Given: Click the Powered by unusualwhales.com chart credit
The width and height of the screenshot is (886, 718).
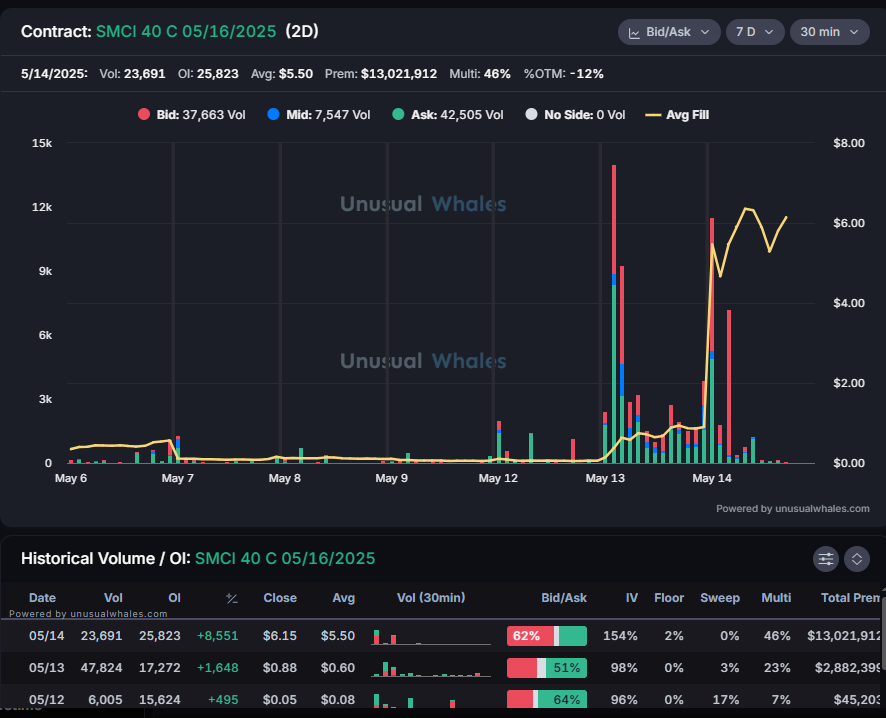Looking at the screenshot, I should pyautogui.click(x=793, y=508).
